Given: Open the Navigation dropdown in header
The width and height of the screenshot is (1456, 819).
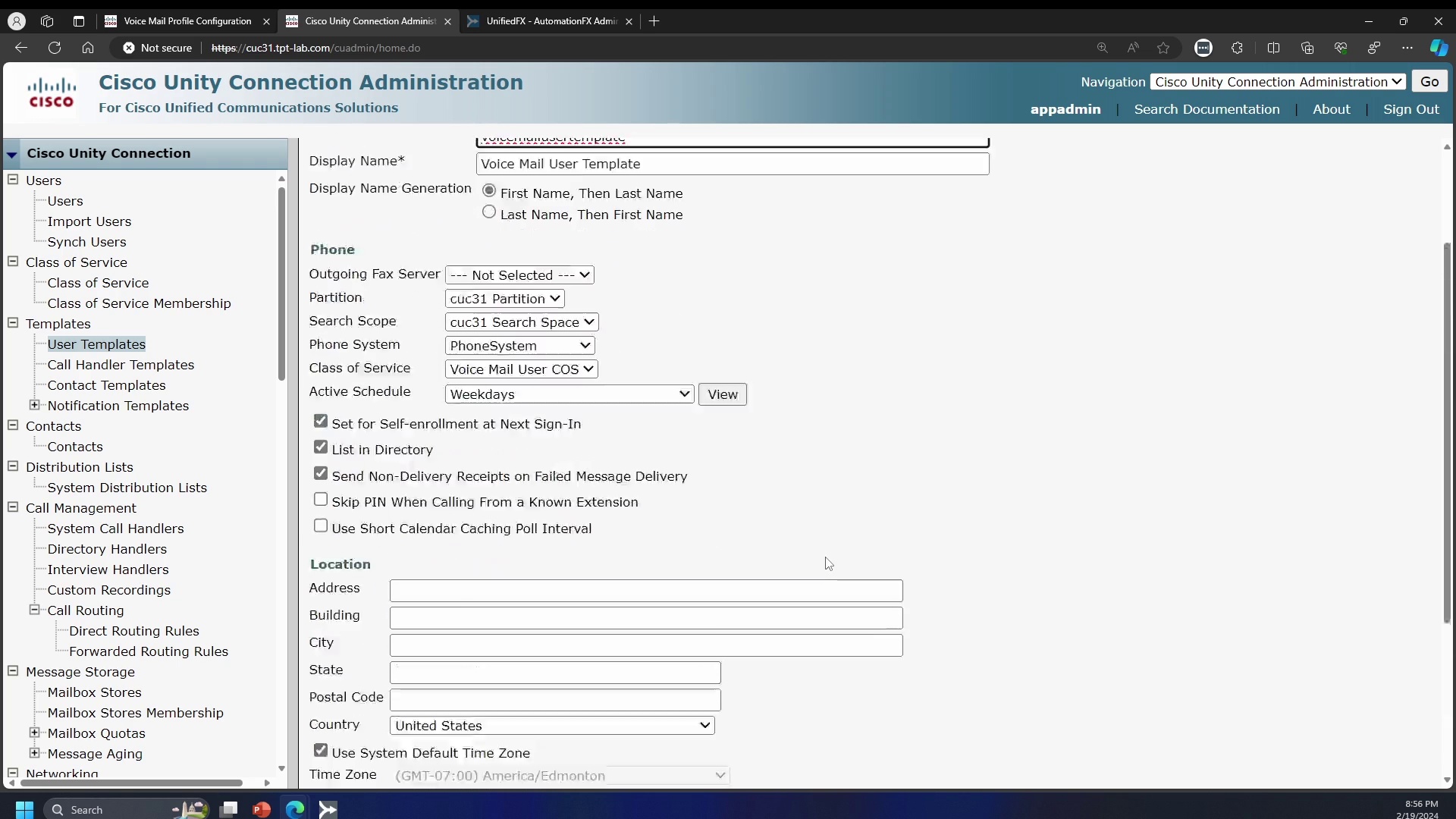Looking at the screenshot, I should click(1278, 82).
